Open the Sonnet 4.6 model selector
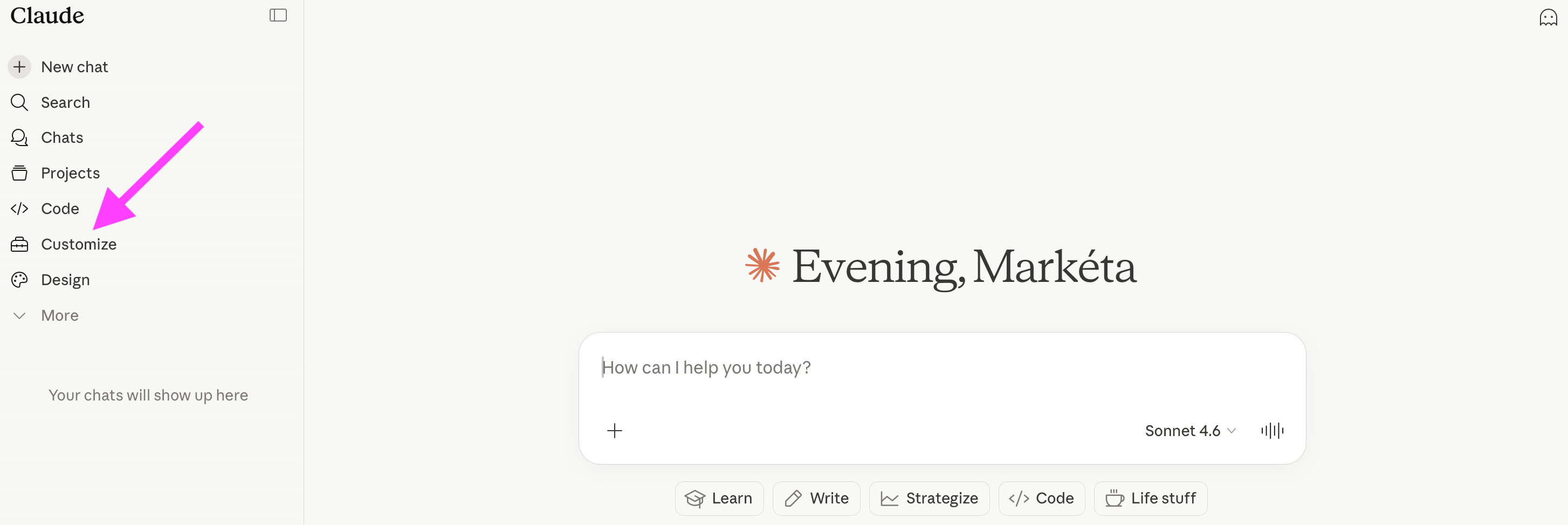 tap(1189, 431)
